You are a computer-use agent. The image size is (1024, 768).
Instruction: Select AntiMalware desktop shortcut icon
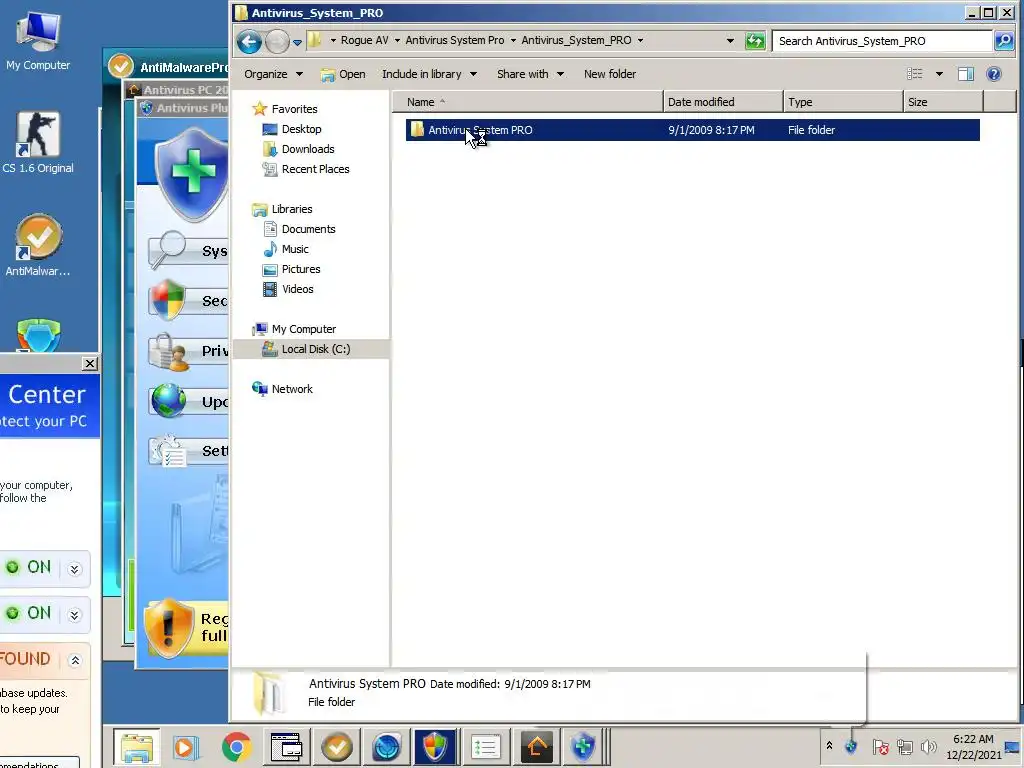pos(38,245)
